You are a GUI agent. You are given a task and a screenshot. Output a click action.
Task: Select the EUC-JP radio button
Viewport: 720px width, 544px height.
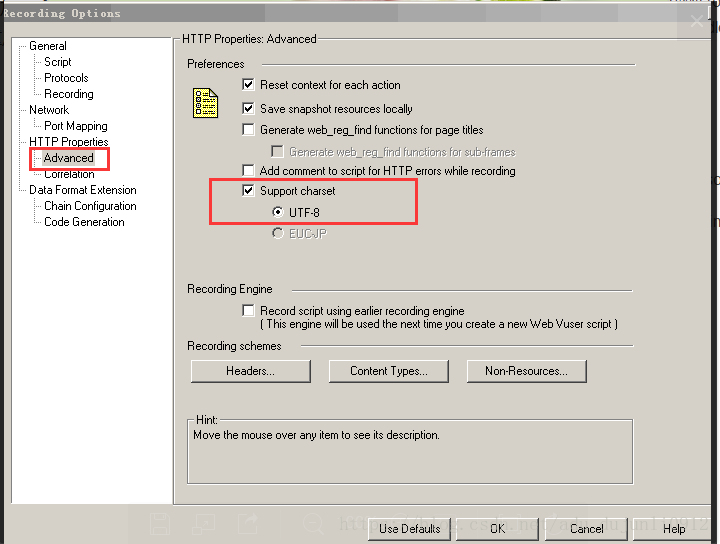click(x=277, y=233)
